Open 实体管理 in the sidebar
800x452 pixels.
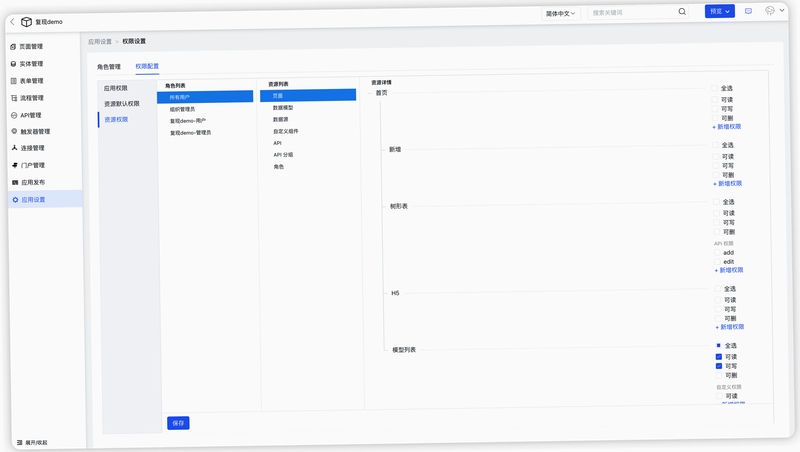pos(27,64)
